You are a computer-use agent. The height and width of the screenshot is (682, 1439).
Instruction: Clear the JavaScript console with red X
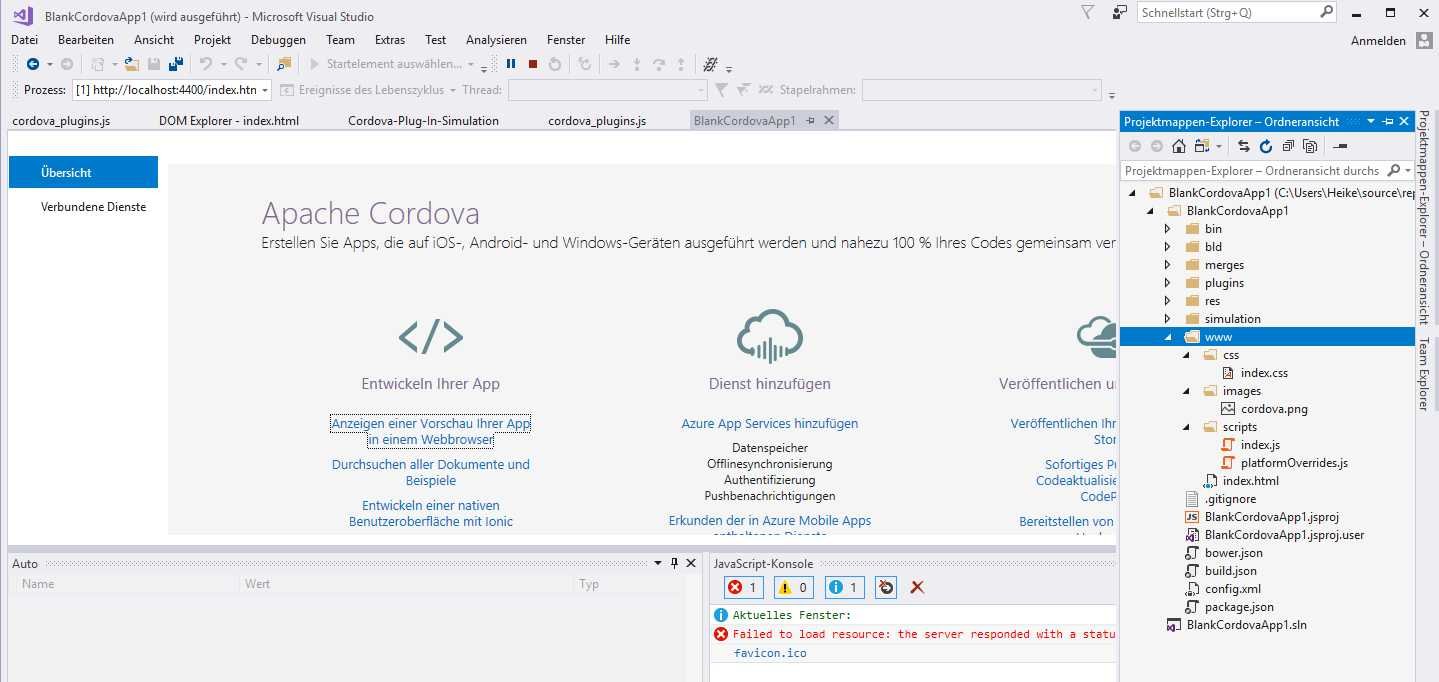(x=917, y=588)
